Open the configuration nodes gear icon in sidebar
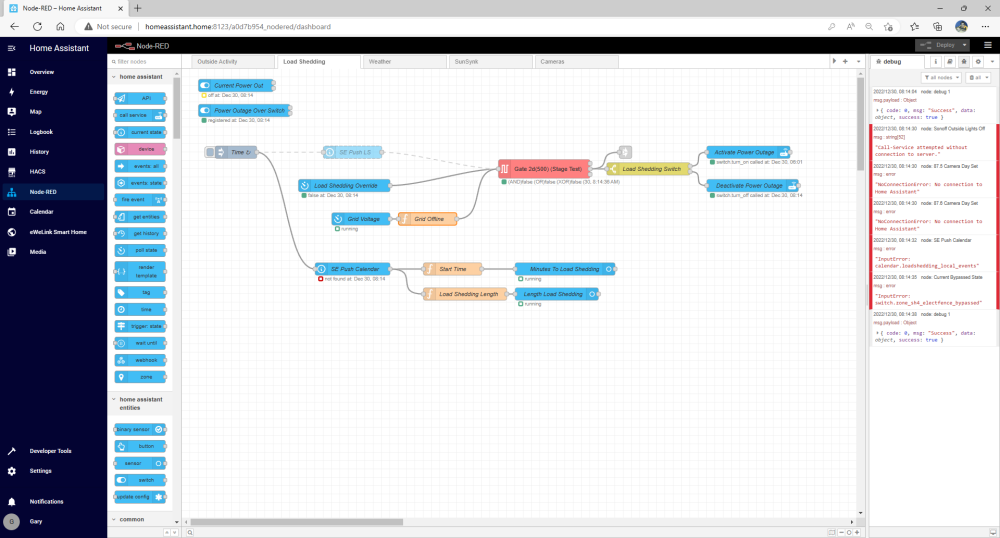1000x538 pixels. (978, 62)
